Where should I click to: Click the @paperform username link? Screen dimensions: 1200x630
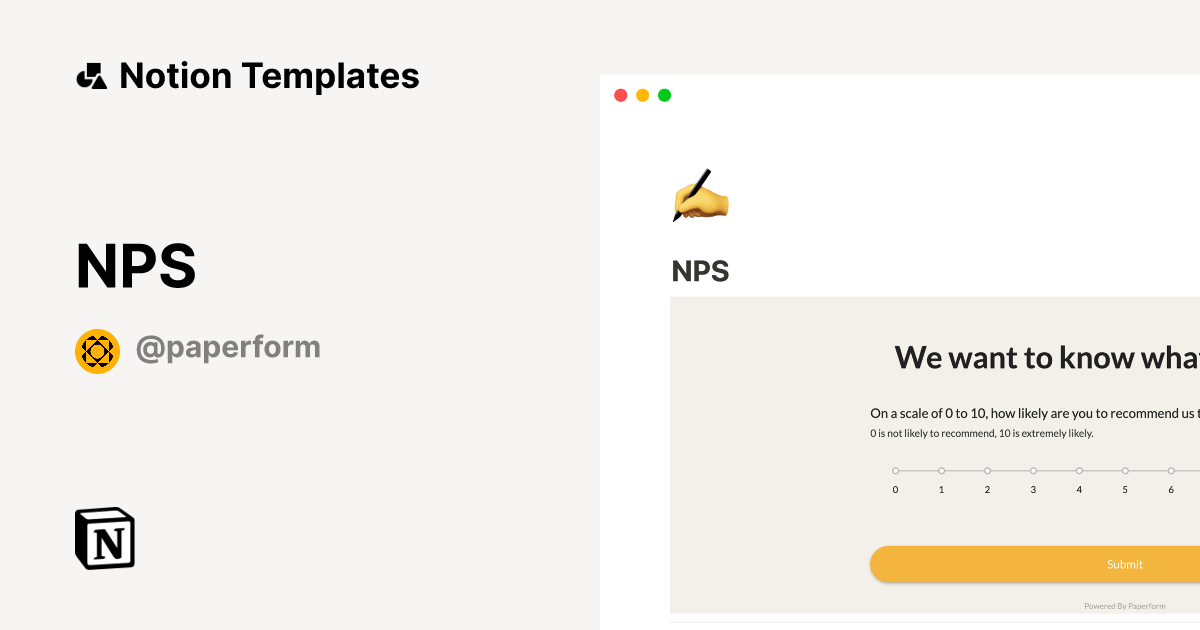click(228, 346)
